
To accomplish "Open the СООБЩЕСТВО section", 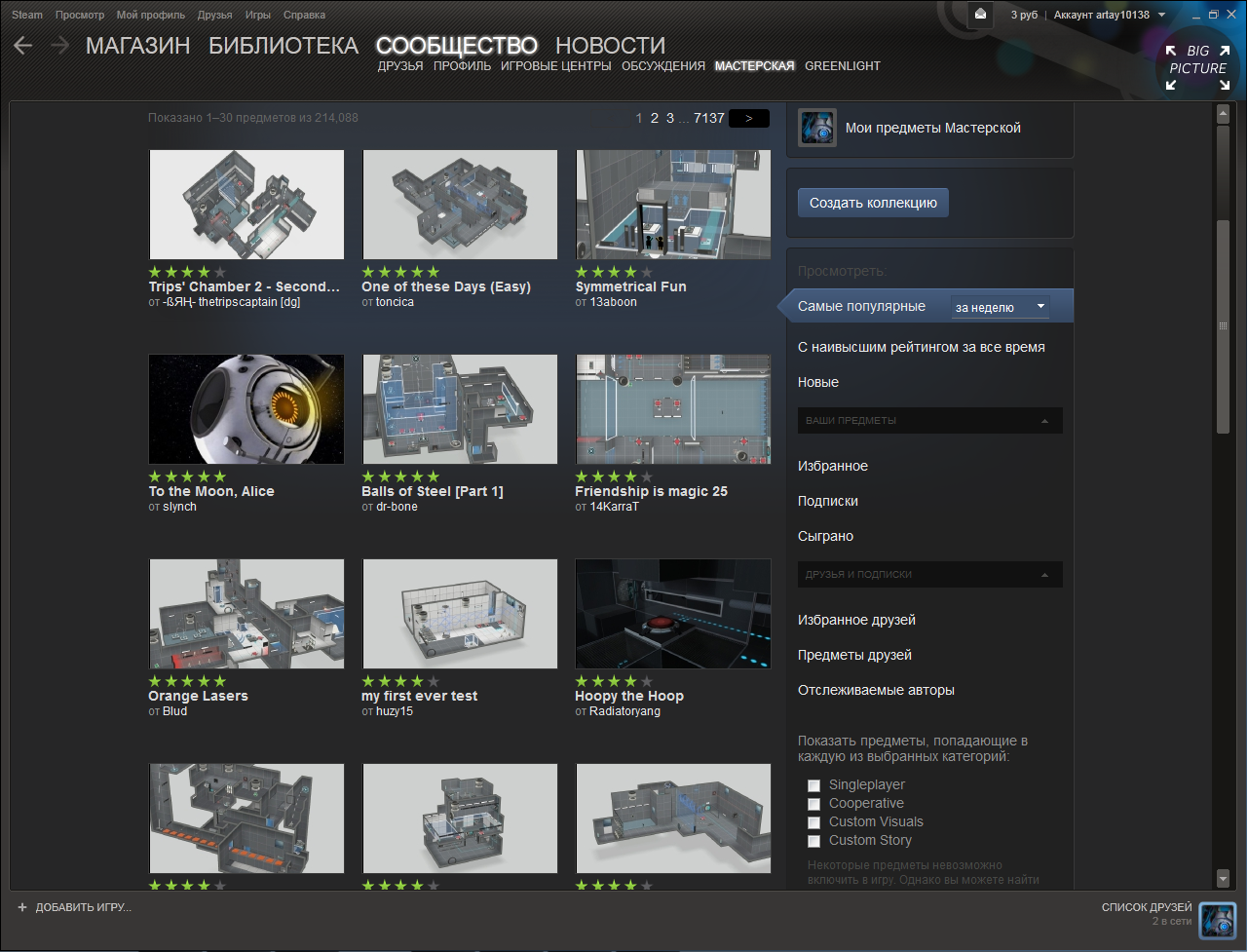I will [457, 46].
